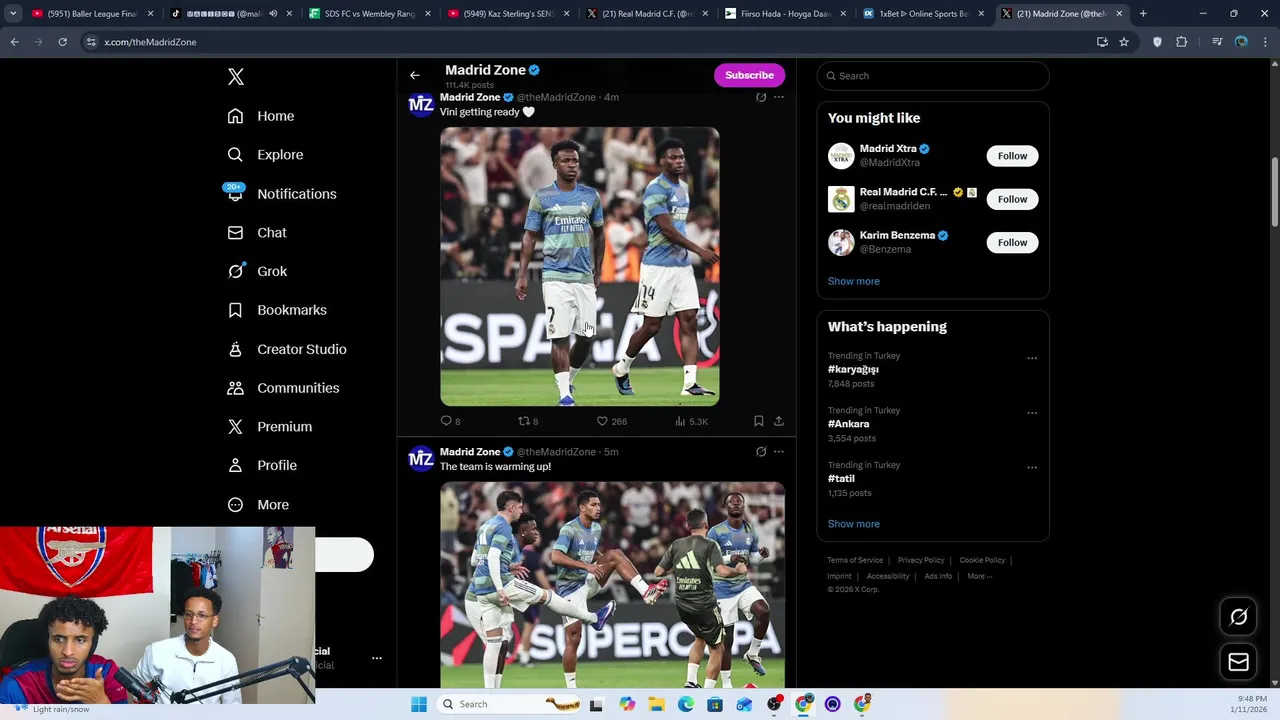The image size is (1280, 720).
Task: Bookmark the 'Vini getting ready' post
Action: (758, 421)
